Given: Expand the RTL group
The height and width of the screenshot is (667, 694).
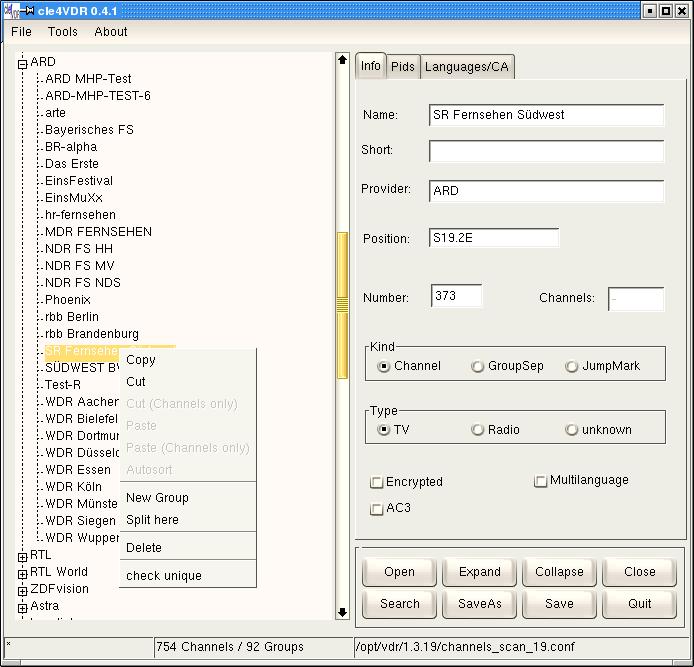Looking at the screenshot, I should click(x=22, y=556).
